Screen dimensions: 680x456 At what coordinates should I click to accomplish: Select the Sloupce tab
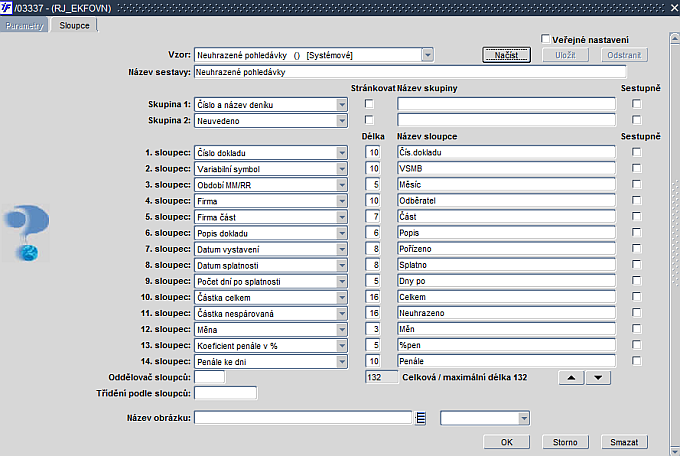(74, 26)
